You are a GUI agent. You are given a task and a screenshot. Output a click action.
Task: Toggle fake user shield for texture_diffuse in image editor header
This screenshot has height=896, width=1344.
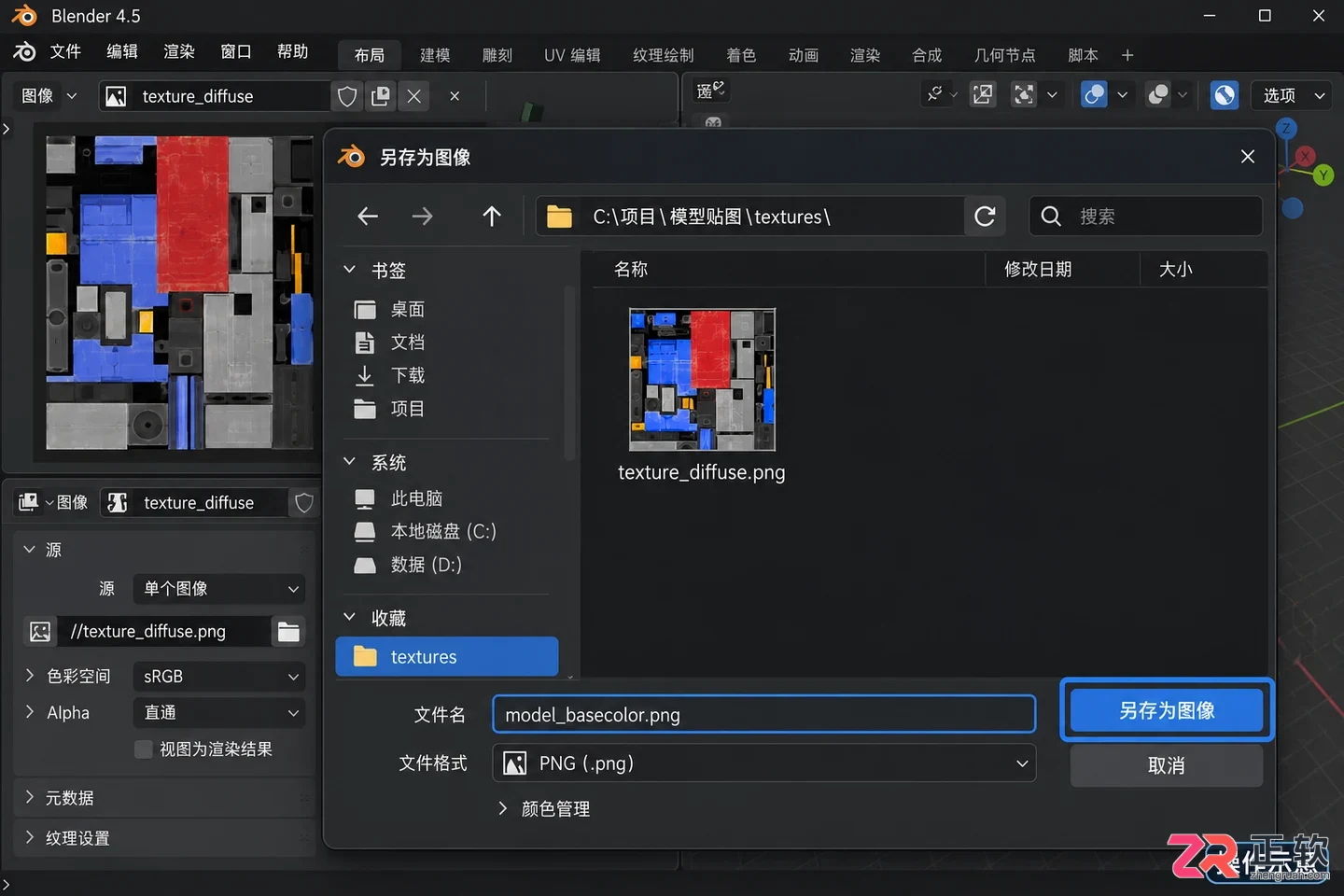coord(347,96)
